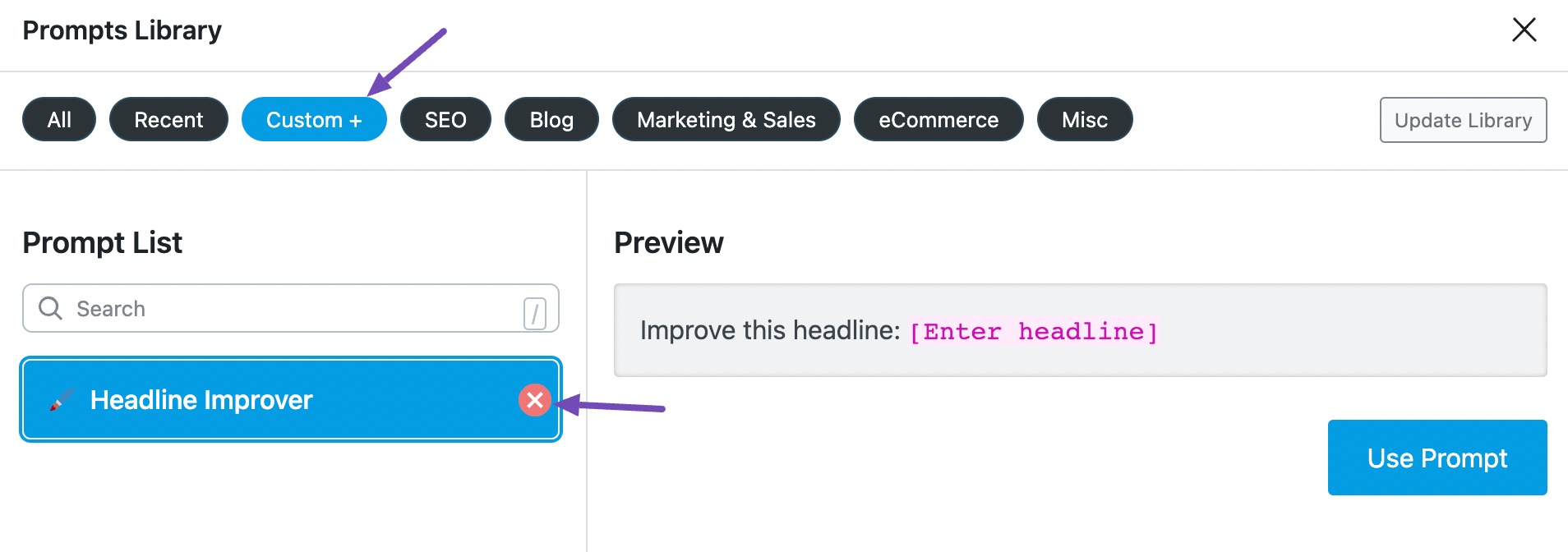The height and width of the screenshot is (552, 1568).
Task: Click the [Enter headline] placeholder
Action: point(1034,332)
